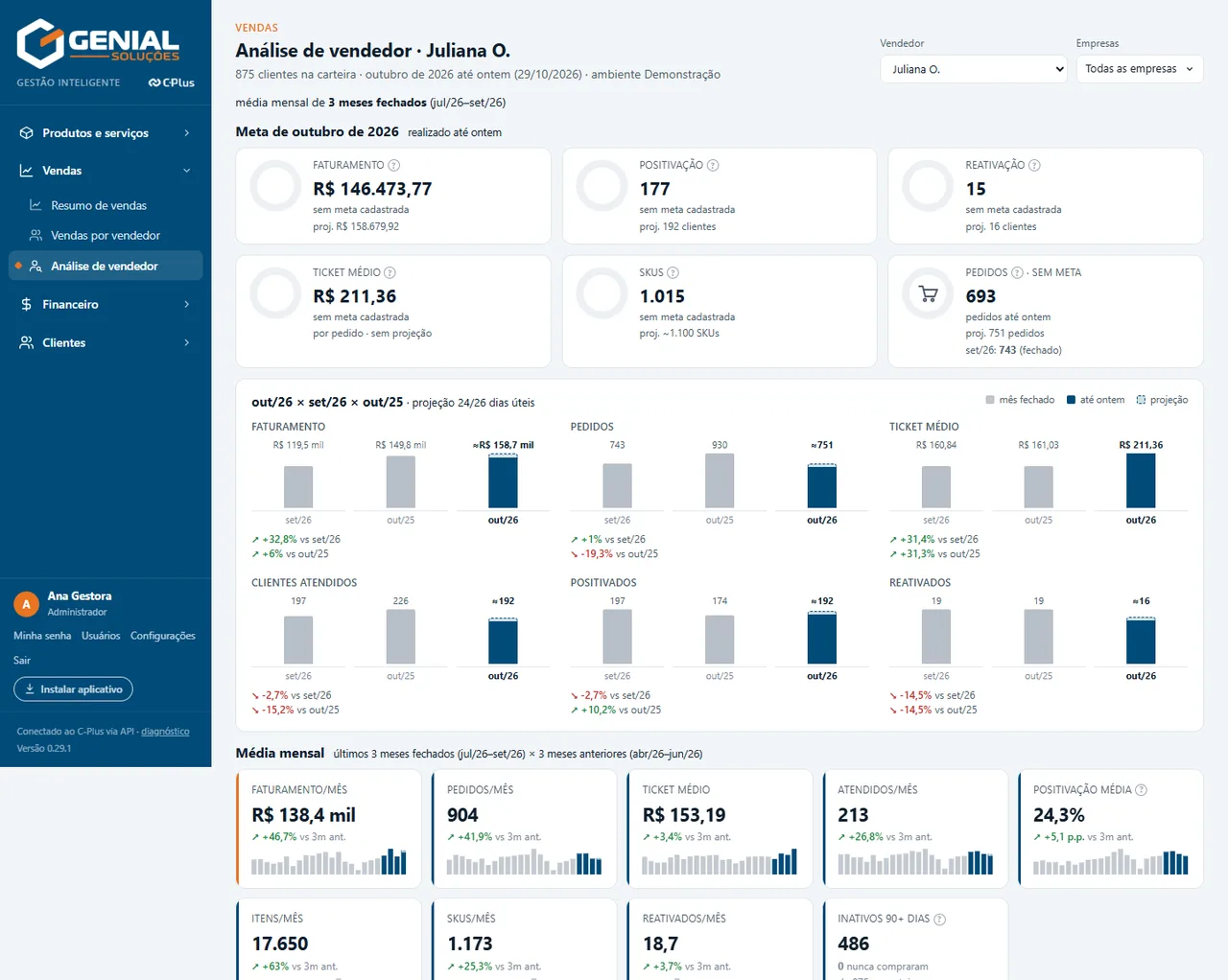The width and height of the screenshot is (1228, 980).
Task: Click the Clientes people icon
Action: coord(27,342)
